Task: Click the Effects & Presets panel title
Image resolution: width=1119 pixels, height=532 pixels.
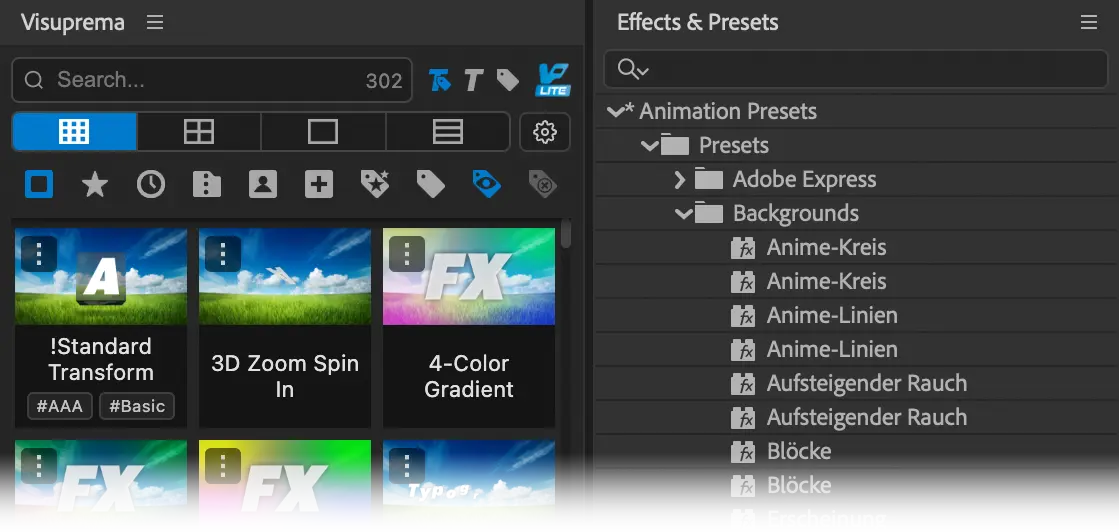Action: [x=697, y=22]
